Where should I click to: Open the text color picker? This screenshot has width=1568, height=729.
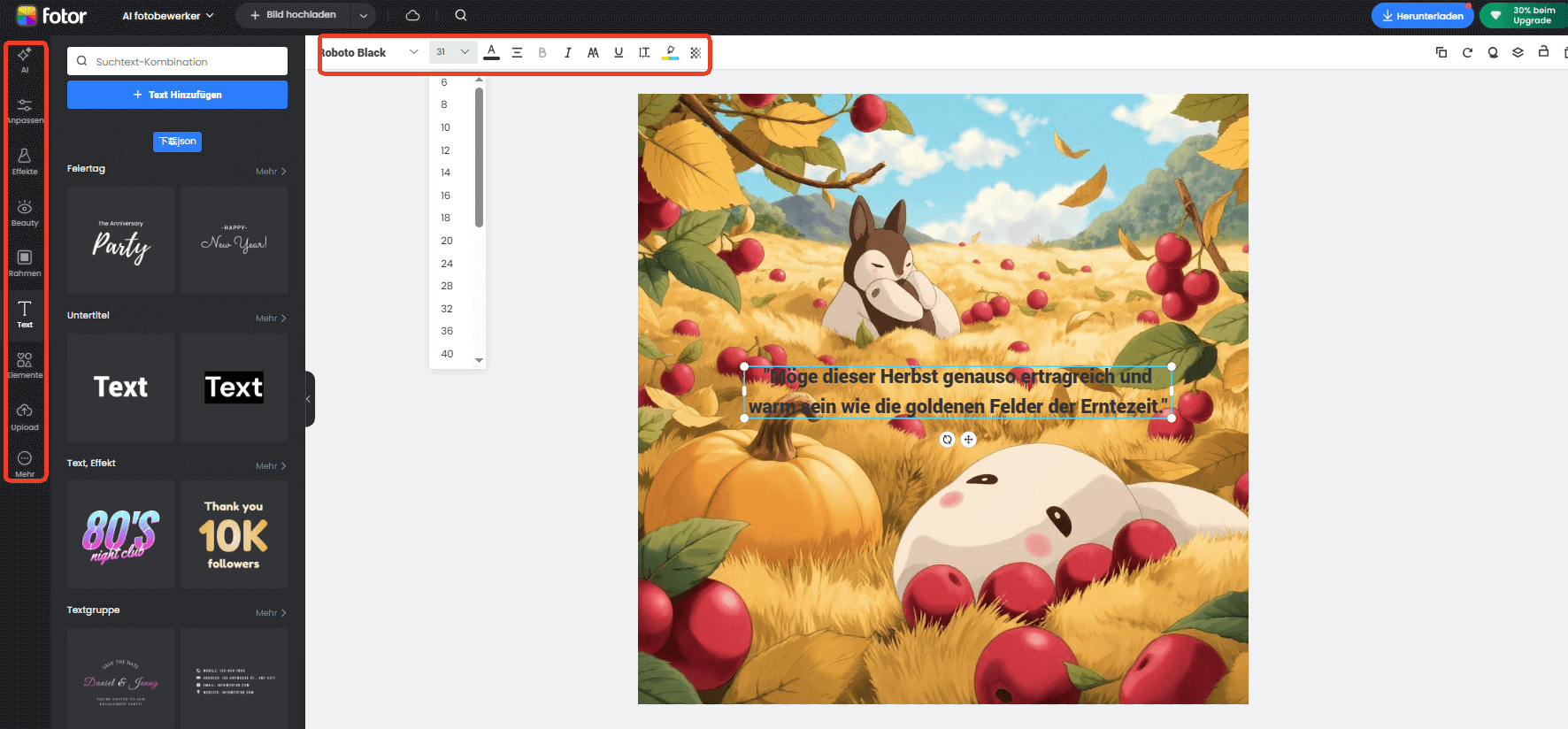coord(492,53)
